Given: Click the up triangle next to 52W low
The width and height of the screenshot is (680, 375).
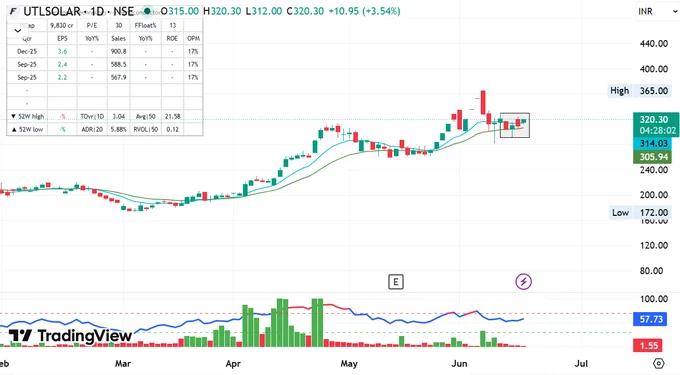Looking at the screenshot, I should click(x=13, y=129).
